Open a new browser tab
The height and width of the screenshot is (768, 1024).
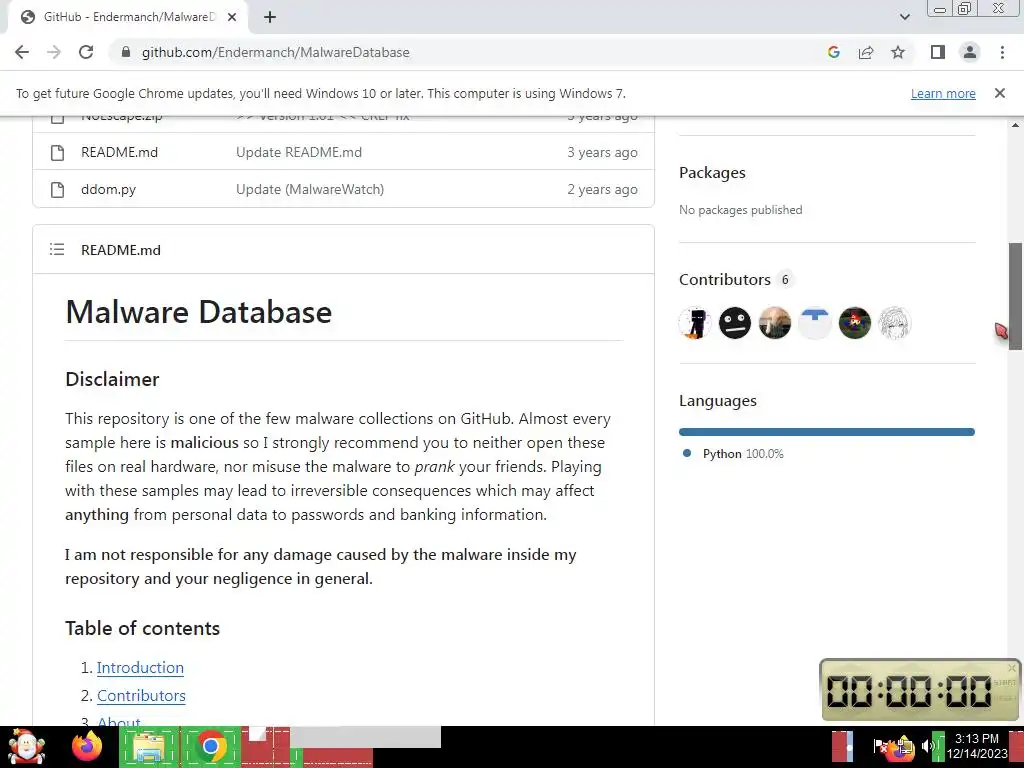(x=270, y=17)
